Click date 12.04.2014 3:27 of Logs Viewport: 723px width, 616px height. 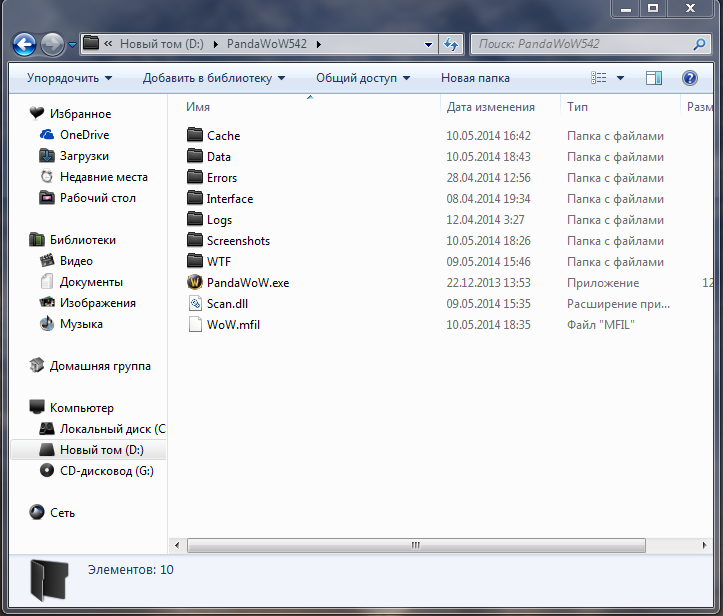(x=485, y=220)
